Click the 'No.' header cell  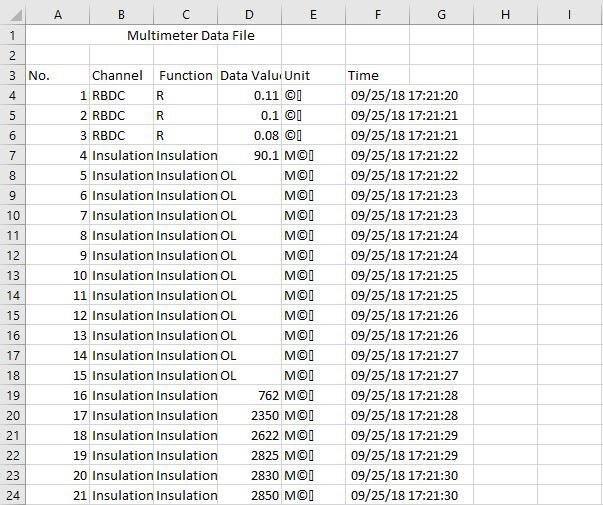point(58,75)
